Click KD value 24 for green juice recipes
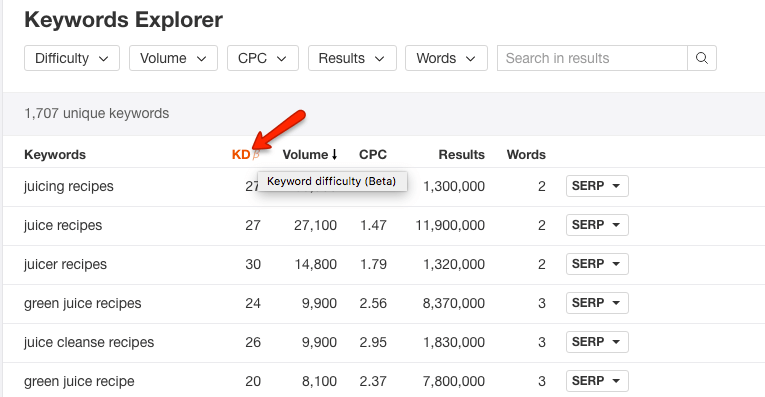This screenshot has height=397, width=765. coord(253,303)
